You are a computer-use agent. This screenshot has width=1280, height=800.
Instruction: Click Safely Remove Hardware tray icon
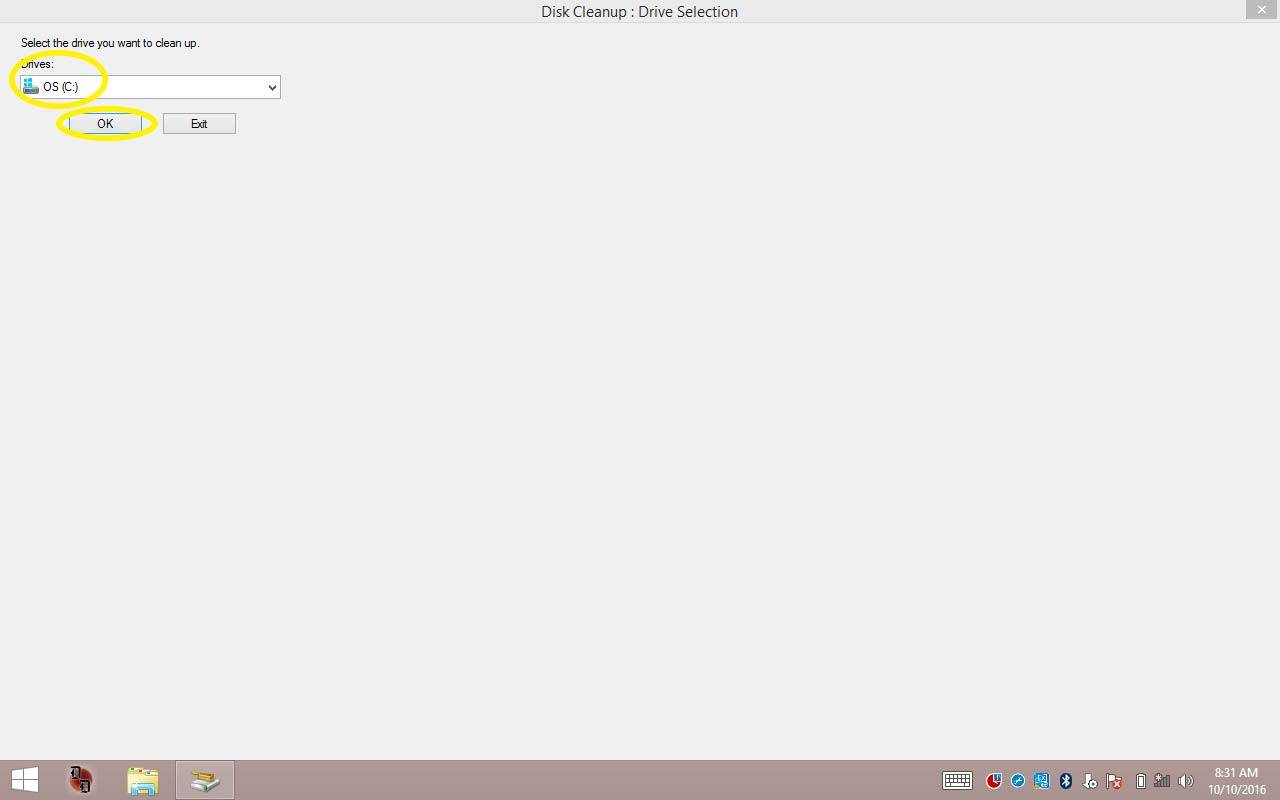(x=1090, y=781)
